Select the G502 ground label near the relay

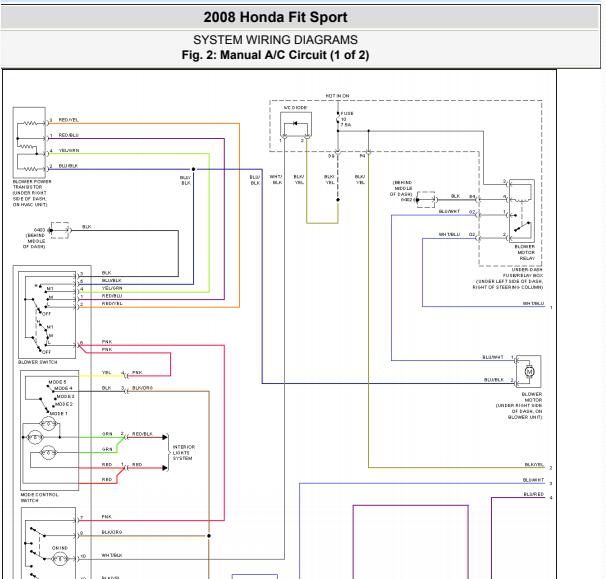click(406, 200)
